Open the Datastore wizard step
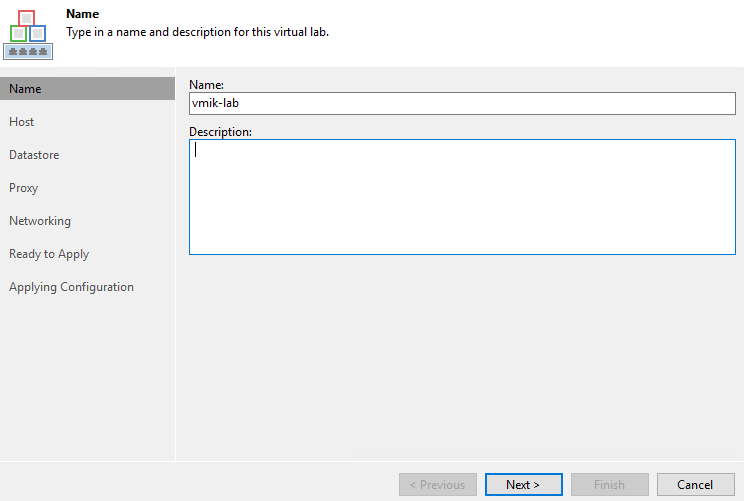The image size is (744, 501). [x=34, y=155]
